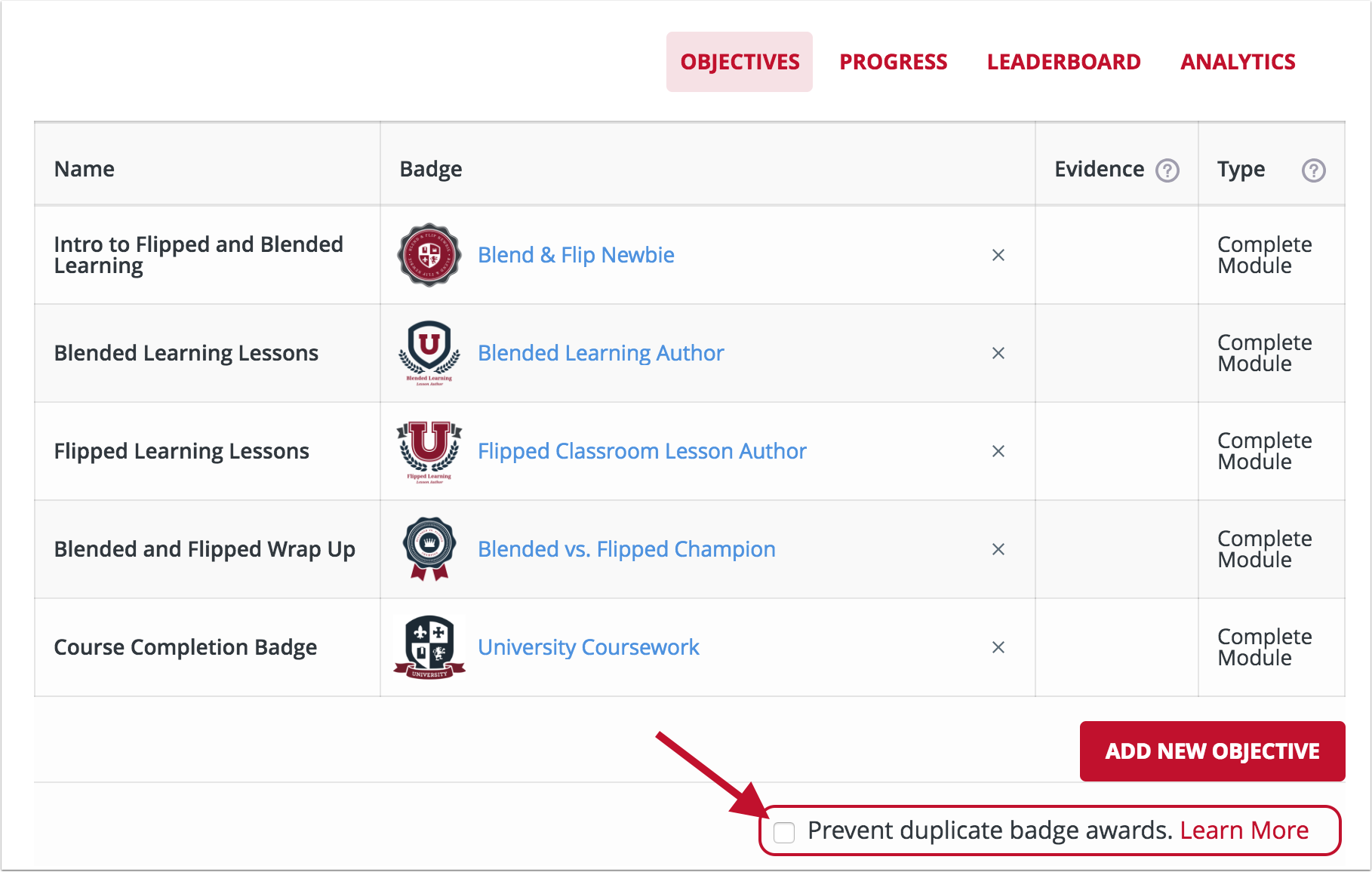Screen dimensions: 1372x872
Task: Open the Leaderboard view
Action: pyautogui.click(x=1063, y=61)
